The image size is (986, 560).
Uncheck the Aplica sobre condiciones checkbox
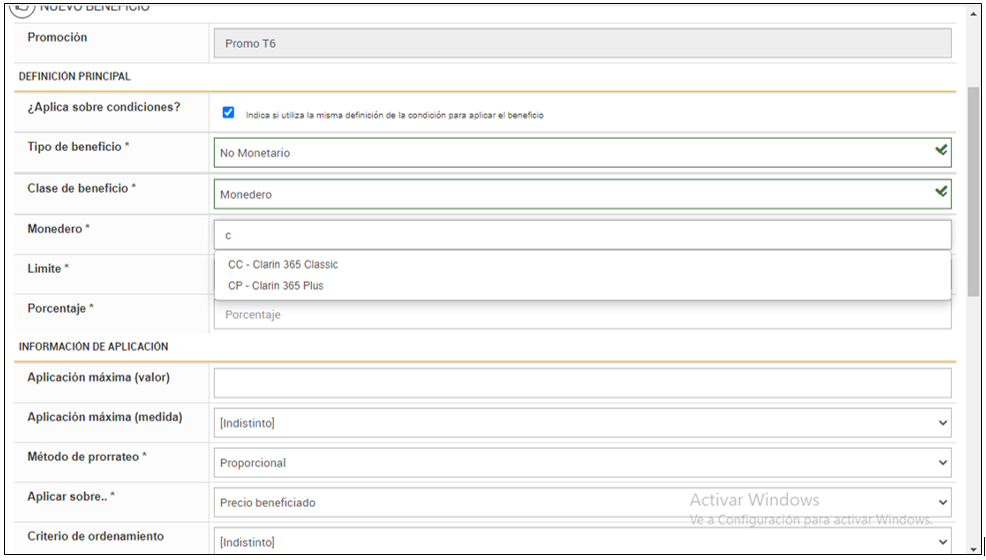tap(228, 112)
